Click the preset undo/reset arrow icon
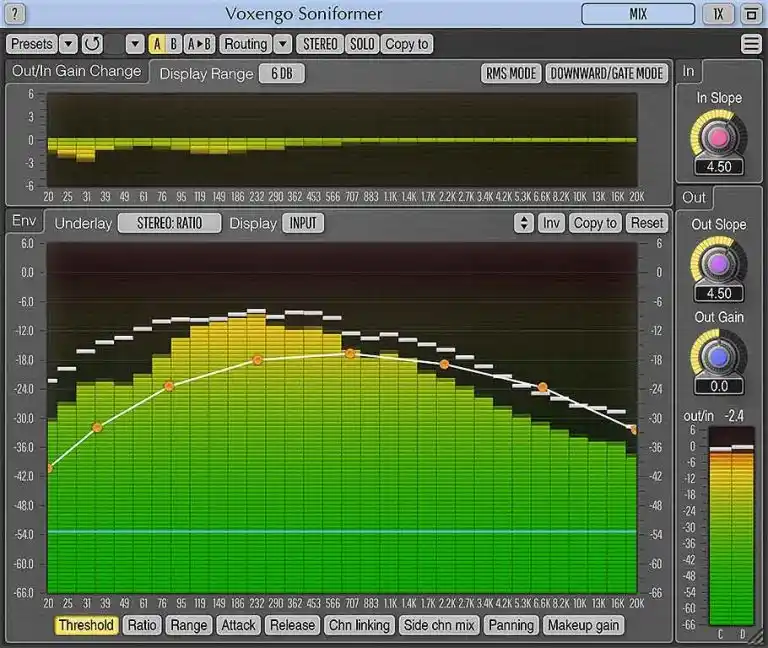Screen dimensions: 768x648 [x=92, y=44]
